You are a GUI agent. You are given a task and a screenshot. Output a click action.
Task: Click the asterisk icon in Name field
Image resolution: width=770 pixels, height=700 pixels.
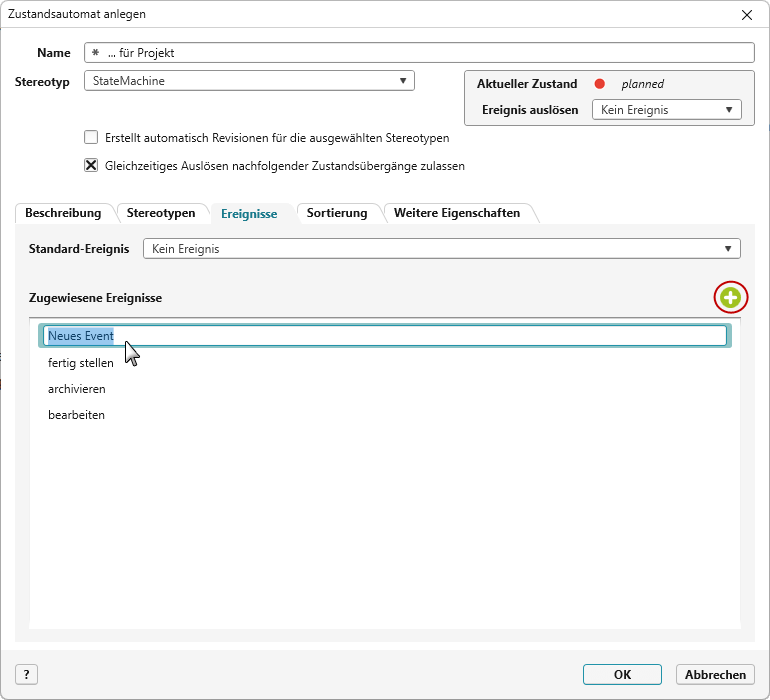pyautogui.click(x=96, y=53)
